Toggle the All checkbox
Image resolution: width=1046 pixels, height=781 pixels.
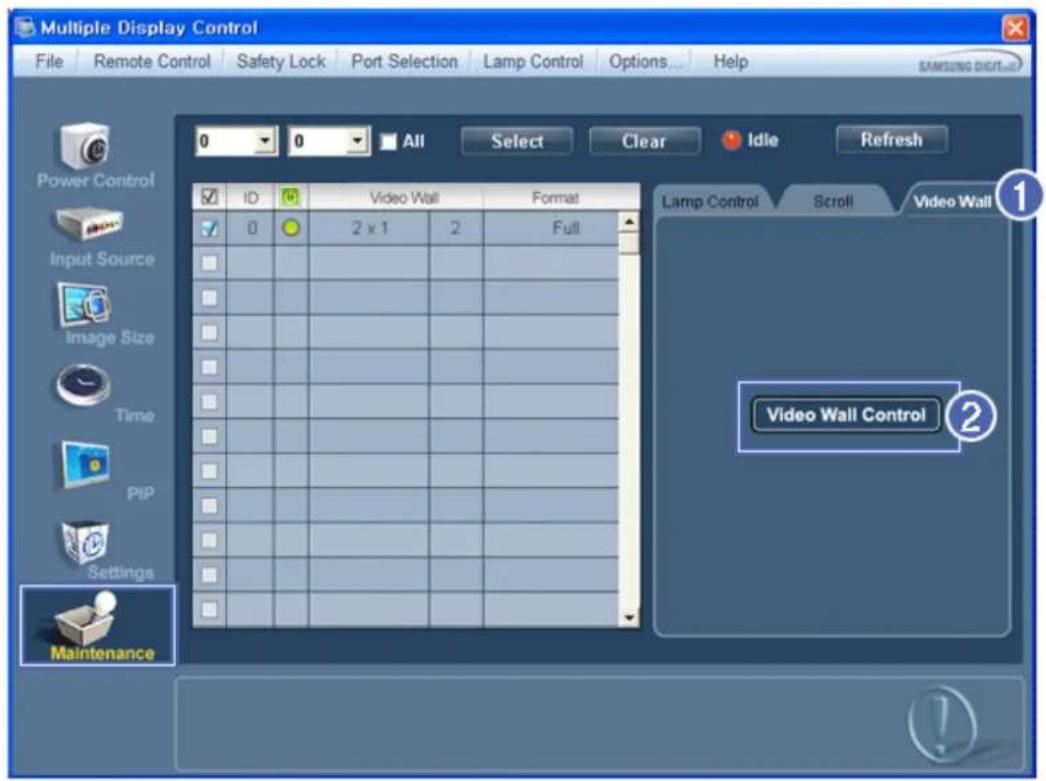coord(388,141)
